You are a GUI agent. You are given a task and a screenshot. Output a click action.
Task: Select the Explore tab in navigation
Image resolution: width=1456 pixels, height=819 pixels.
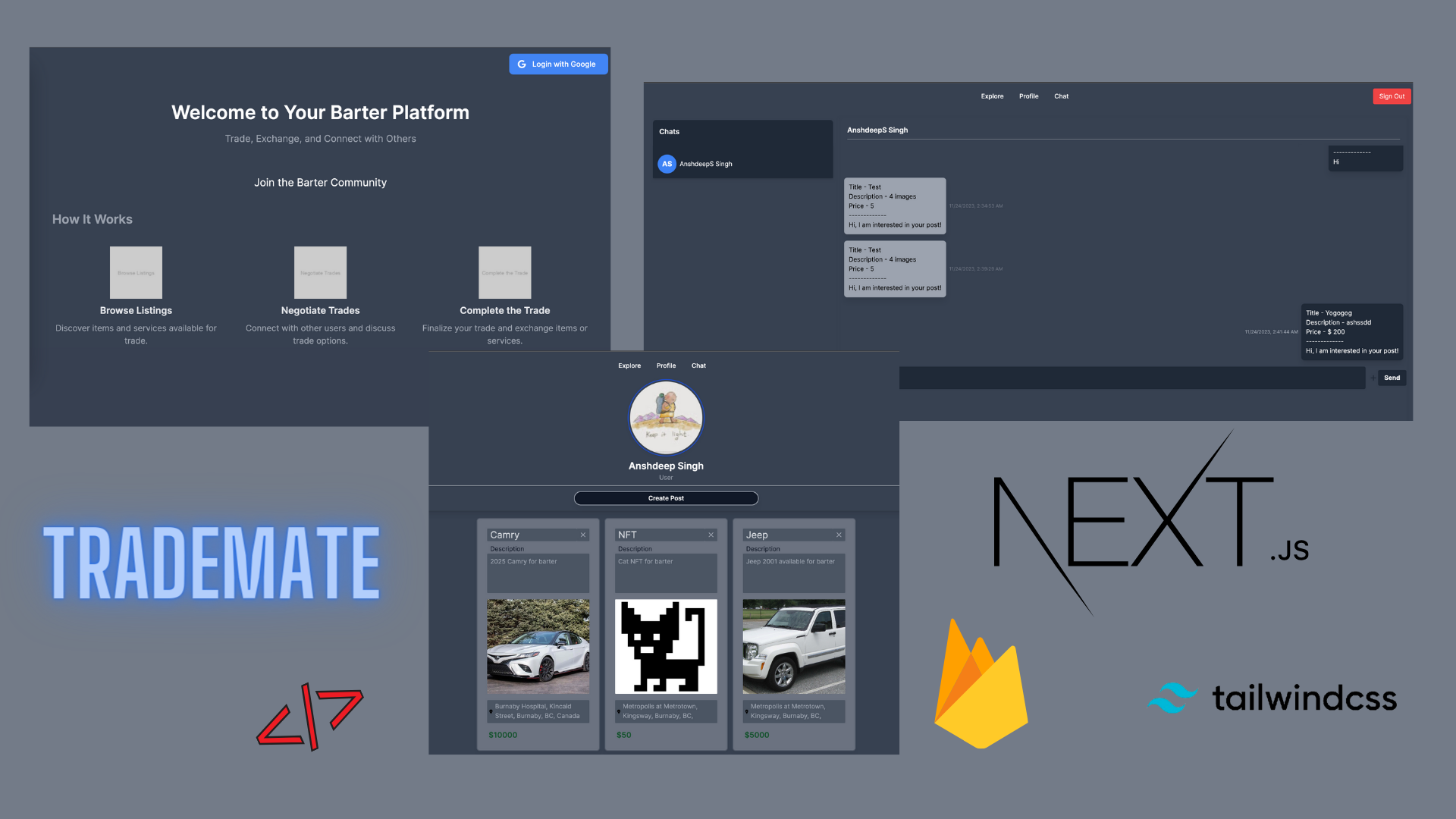pos(628,365)
